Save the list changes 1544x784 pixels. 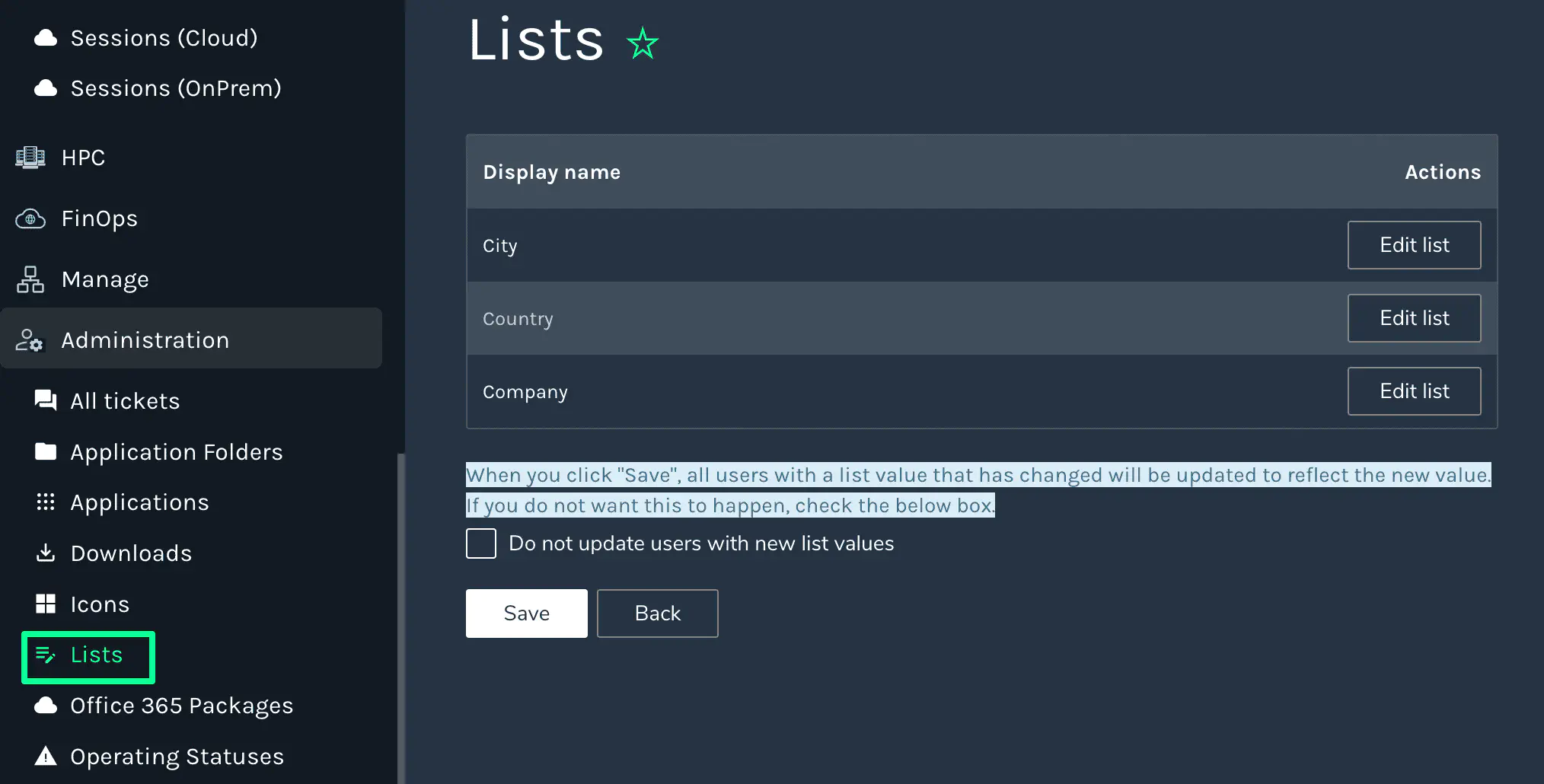click(526, 613)
